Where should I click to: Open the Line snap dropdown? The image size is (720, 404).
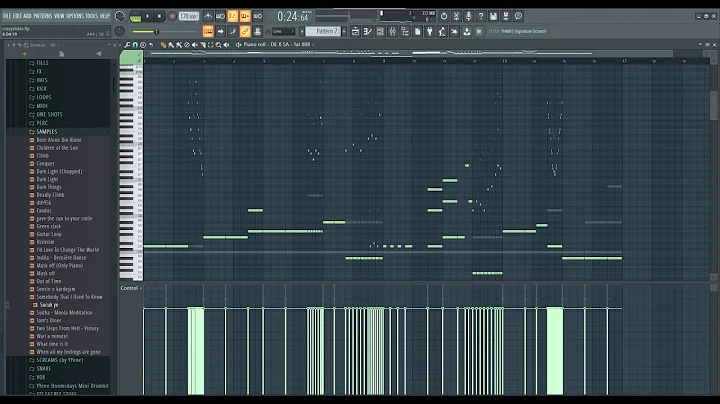click(283, 31)
